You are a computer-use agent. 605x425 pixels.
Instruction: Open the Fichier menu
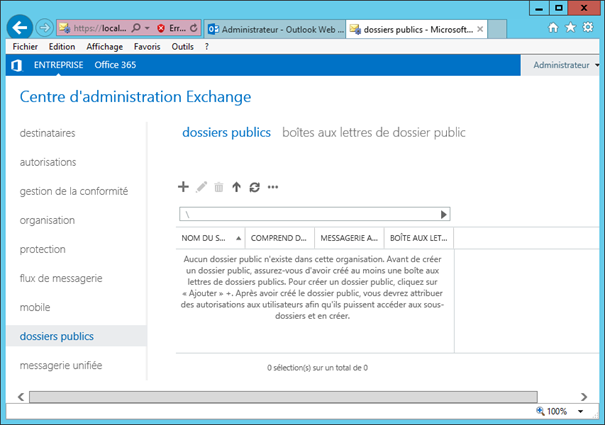pos(25,47)
